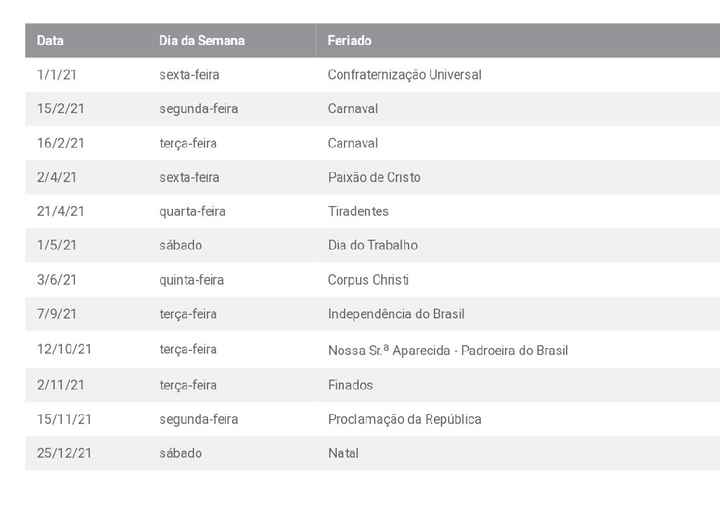Select the sábado weekday for 1/5/21

pos(180,245)
